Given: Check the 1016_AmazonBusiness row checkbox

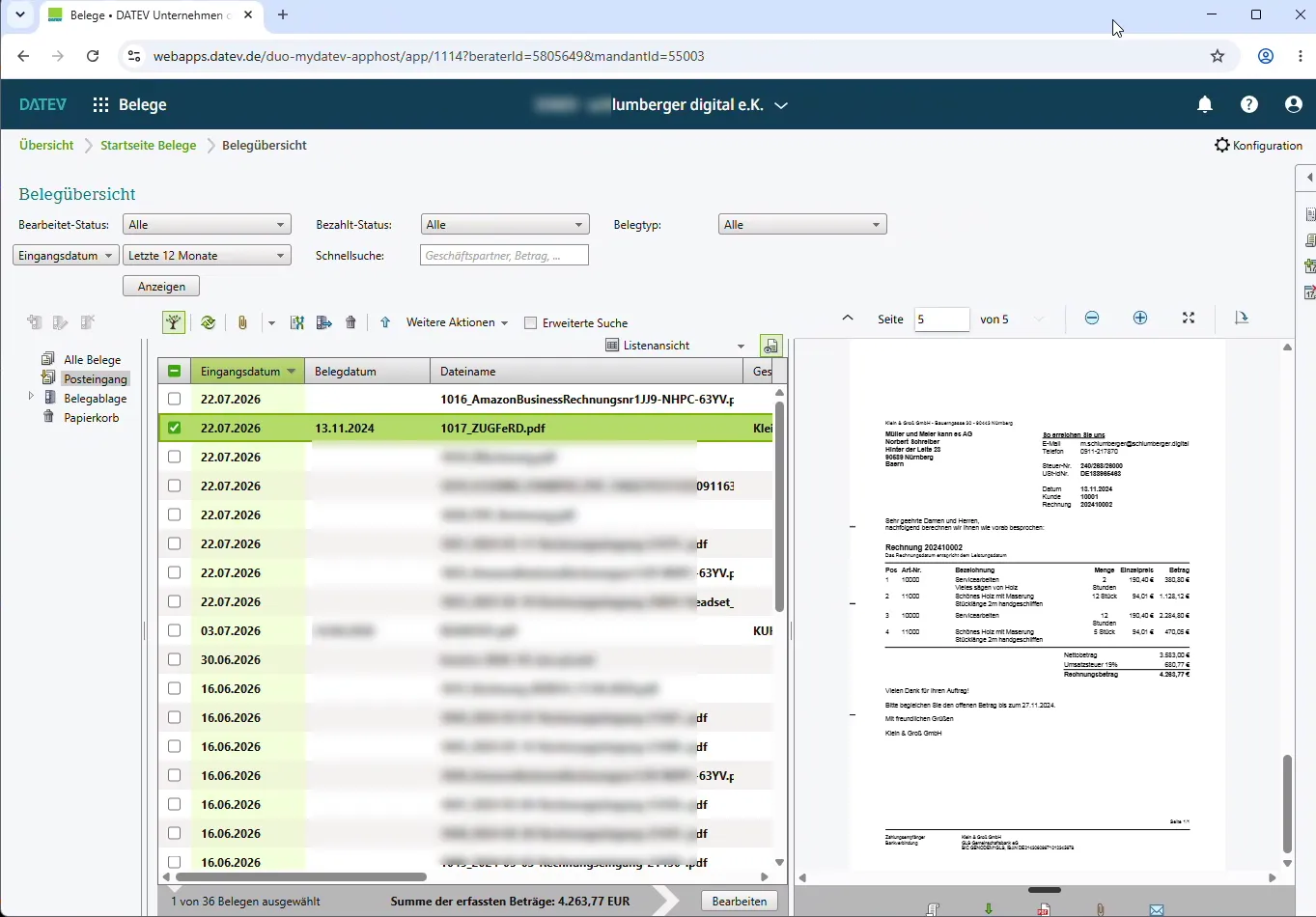Looking at the screenshot, I should [174, 399].
